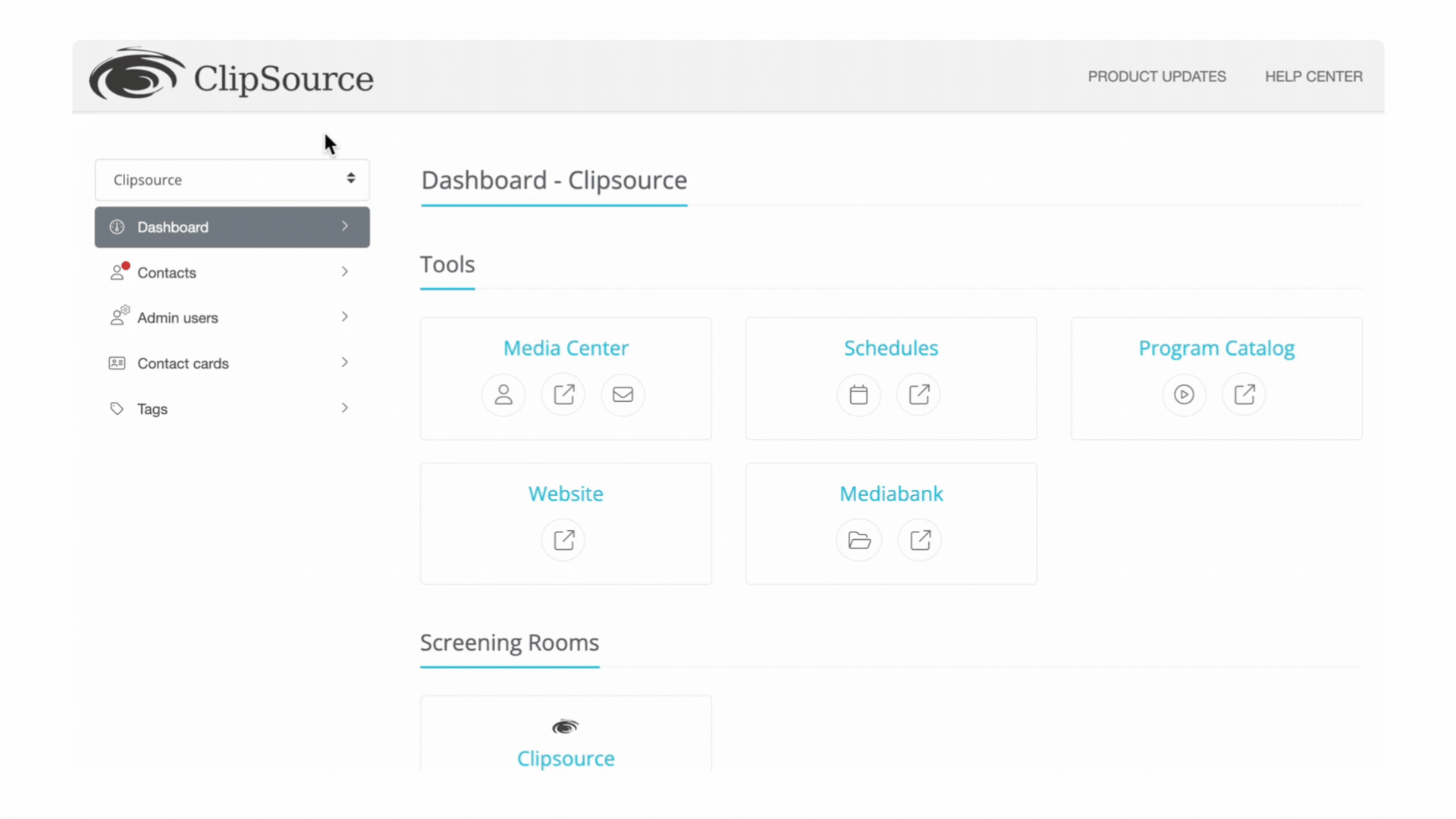The height and width of the screenshot is (819, 1456).
Task: Click the Schedules external link icon
Action: [x=919, y=394]
